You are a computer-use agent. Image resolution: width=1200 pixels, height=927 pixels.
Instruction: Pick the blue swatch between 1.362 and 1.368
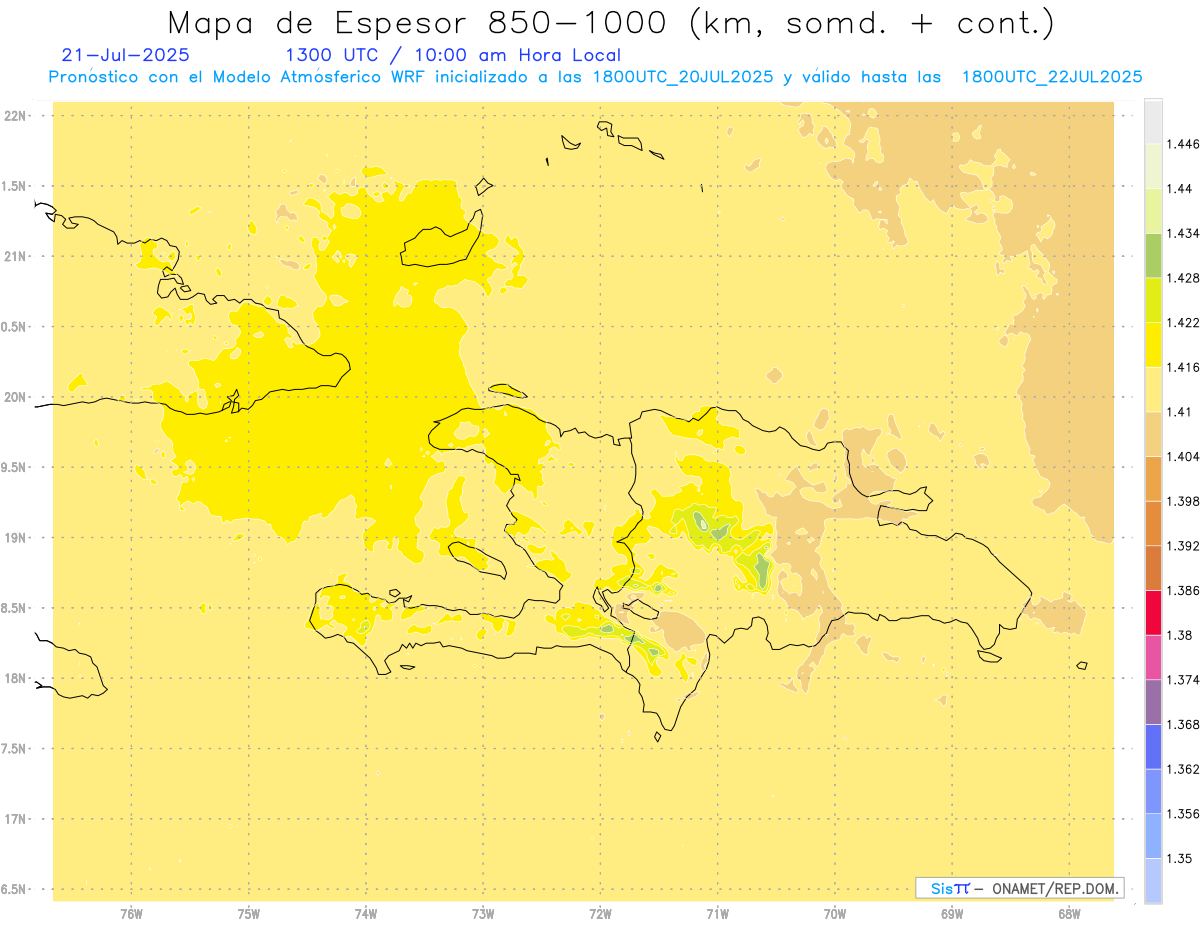click(1153, 747)
